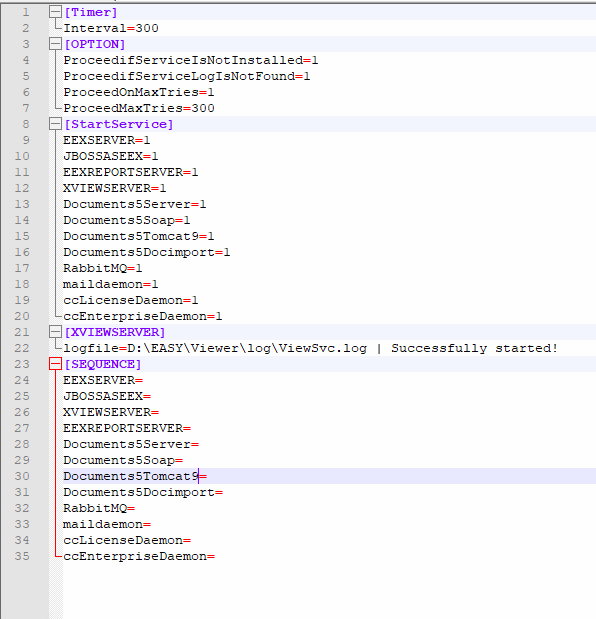Click the [StartService] section header text

(118, 124)
